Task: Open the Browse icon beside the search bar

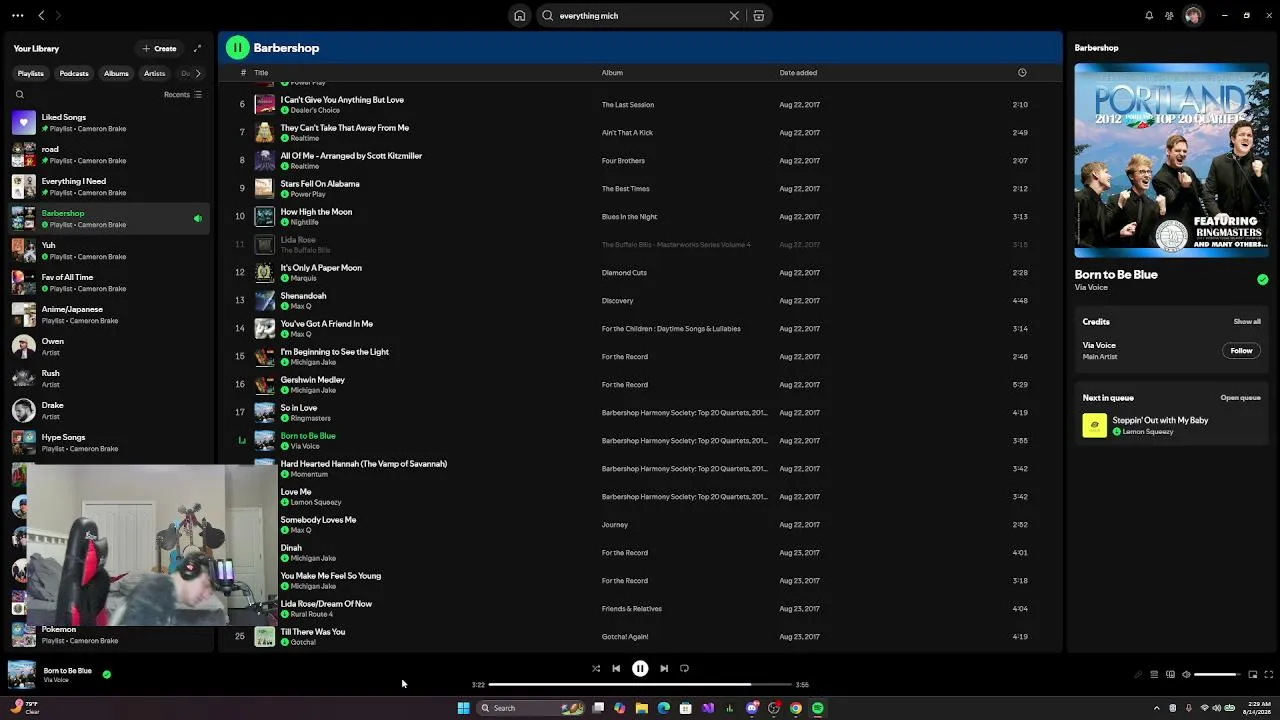Action: tap(759, 15)
